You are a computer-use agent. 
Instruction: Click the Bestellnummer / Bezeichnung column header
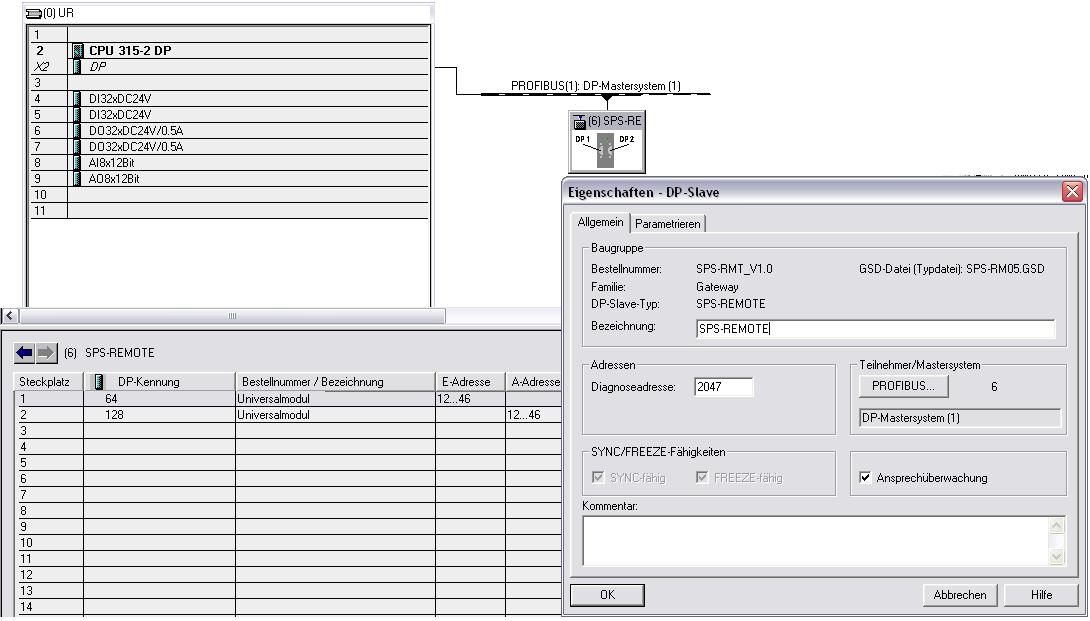pyautogui.click(x=336, y=382)
